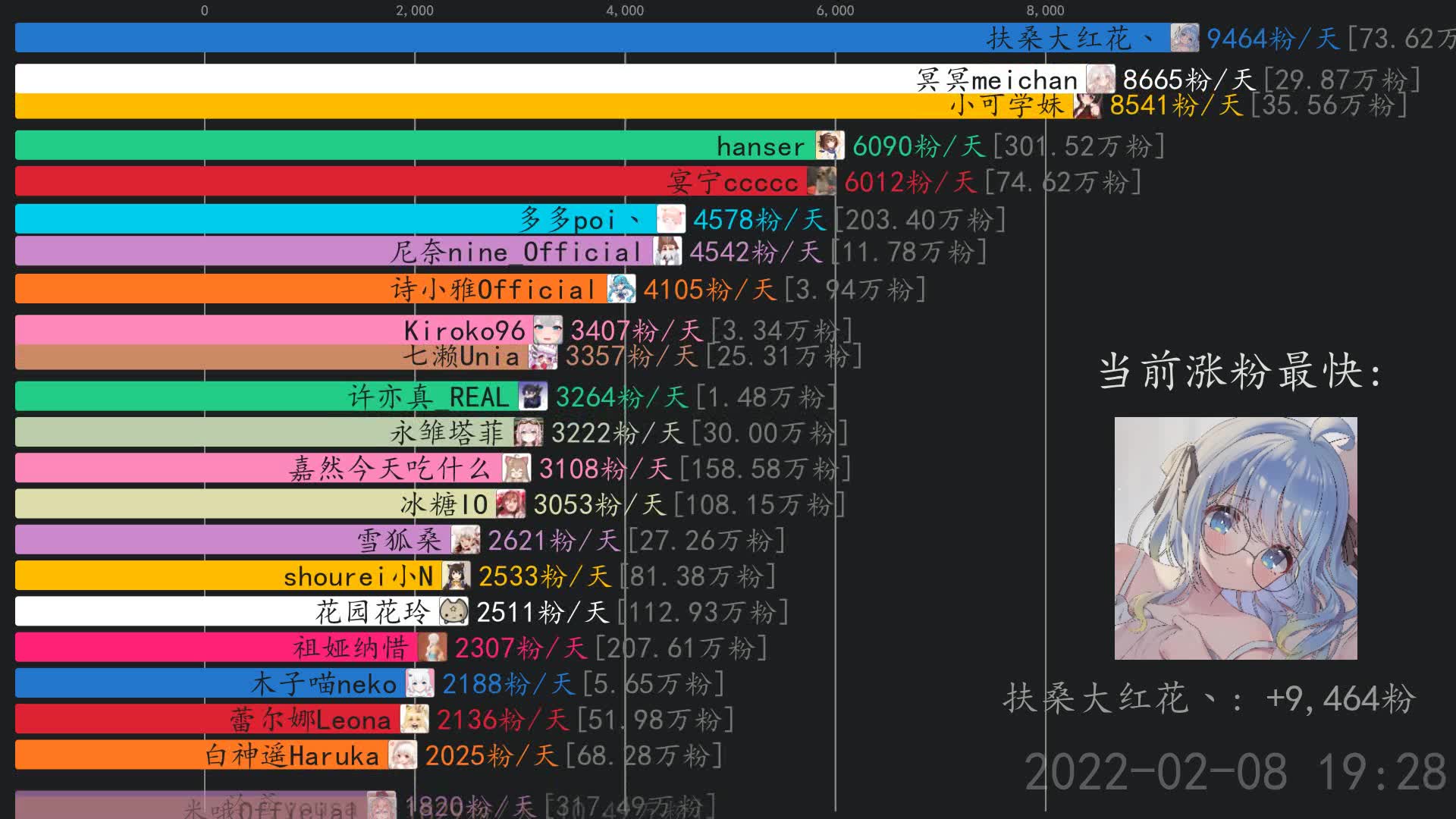Select the 宴宁ccccc avatar icon
Viewport: 1456px width, 819px height.
click(x=823, y=181)
